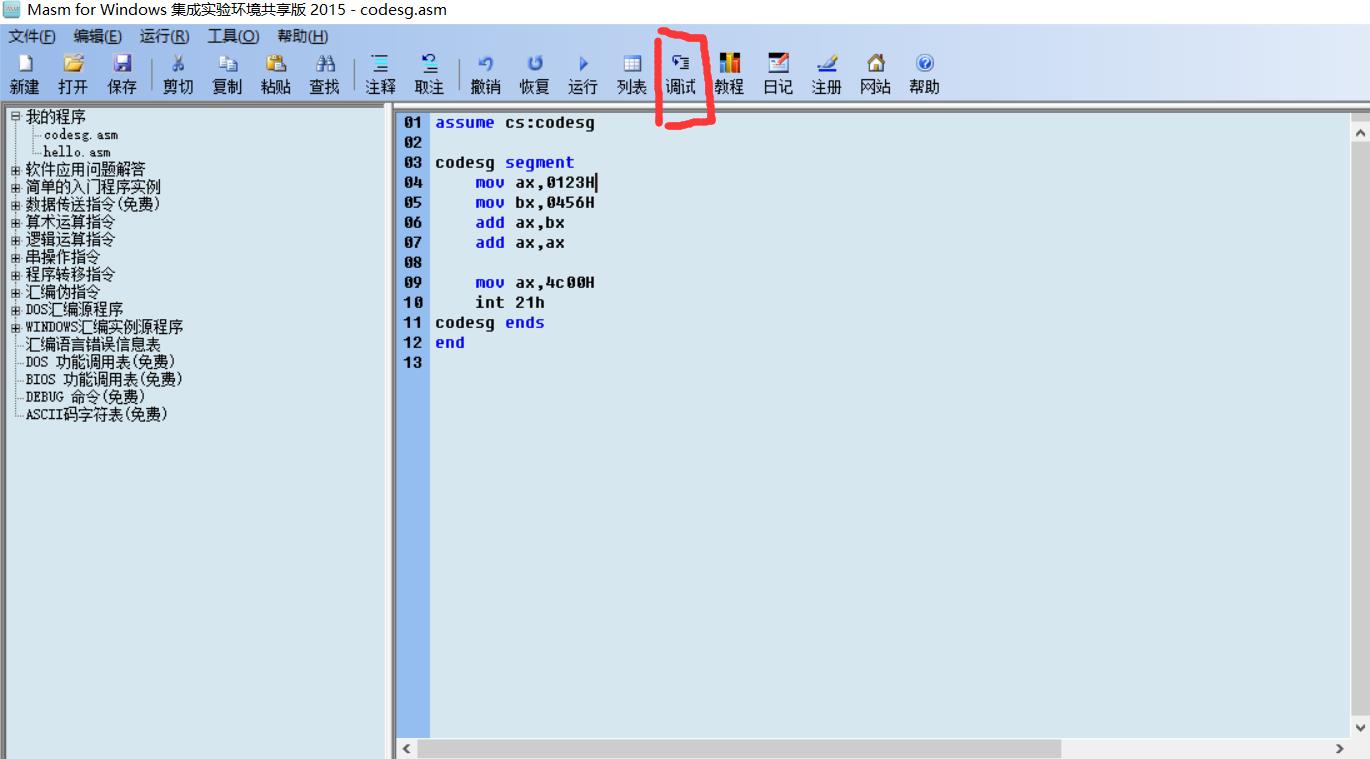Open the 工具(O) menu
This screenshot has height=759, width=1370.
(x=233, y=36)
